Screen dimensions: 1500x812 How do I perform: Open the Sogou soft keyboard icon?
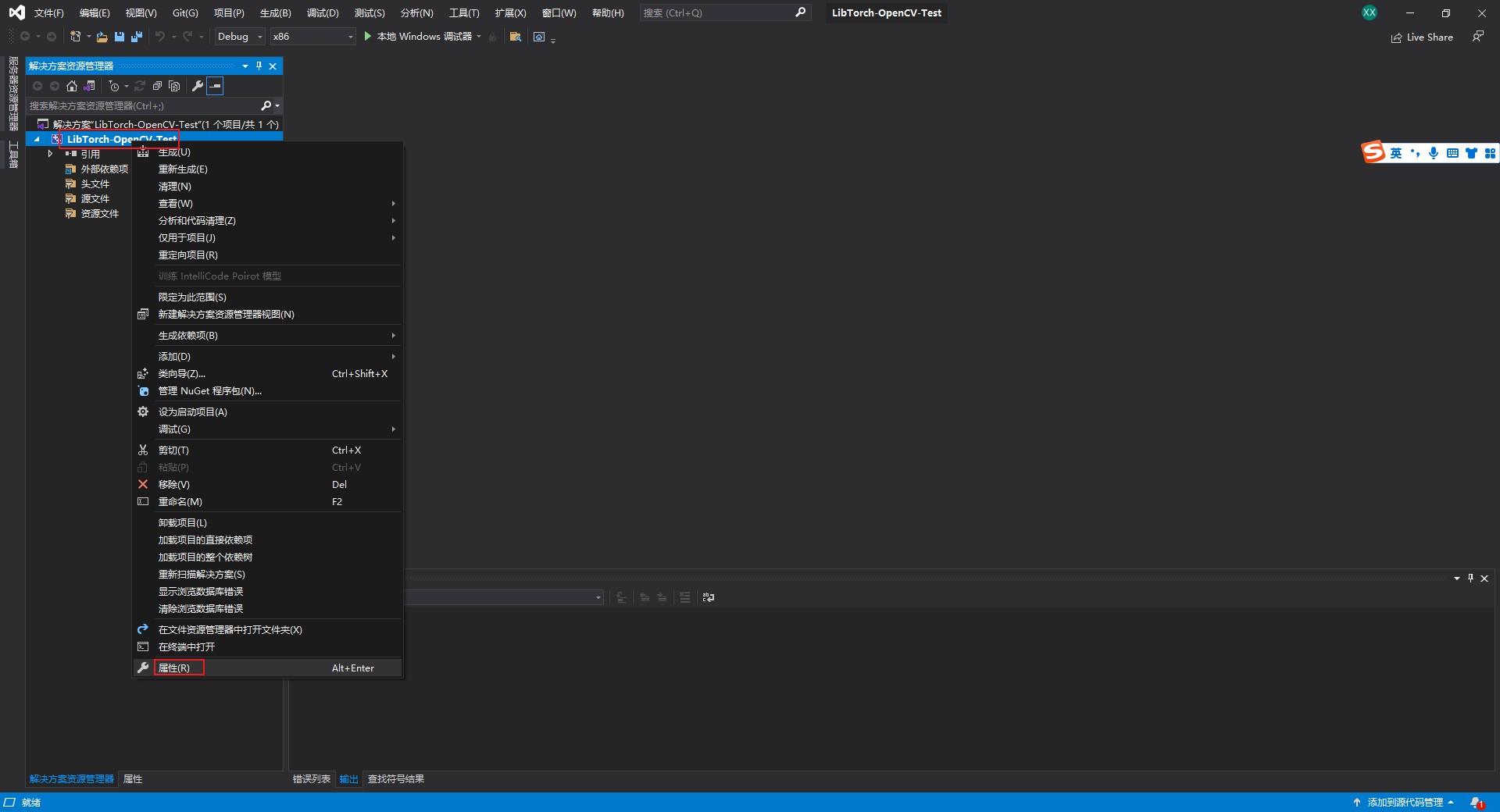pyautogui.click(x=1452, y=153)
